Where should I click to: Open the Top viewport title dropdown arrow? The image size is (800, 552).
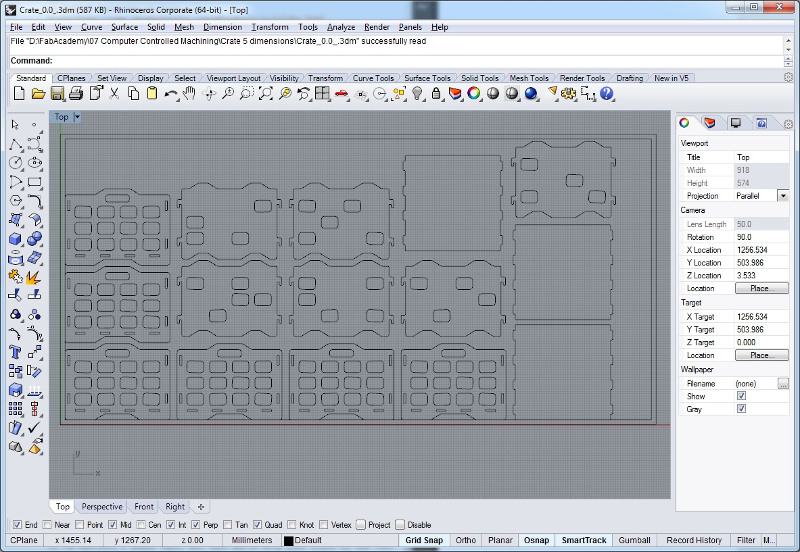tap(77, 117)
